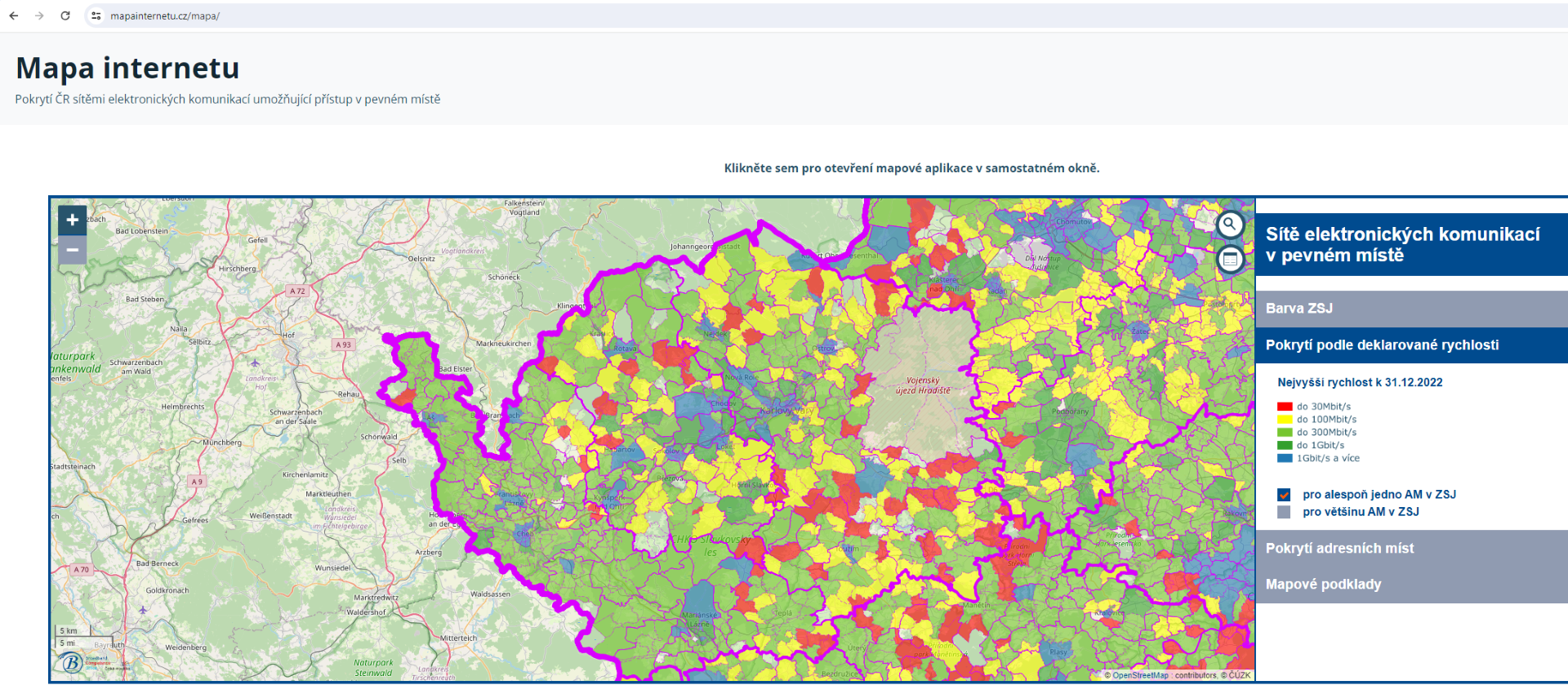
Task: Click the Weidenberg town label
Action: coord(186,647)
